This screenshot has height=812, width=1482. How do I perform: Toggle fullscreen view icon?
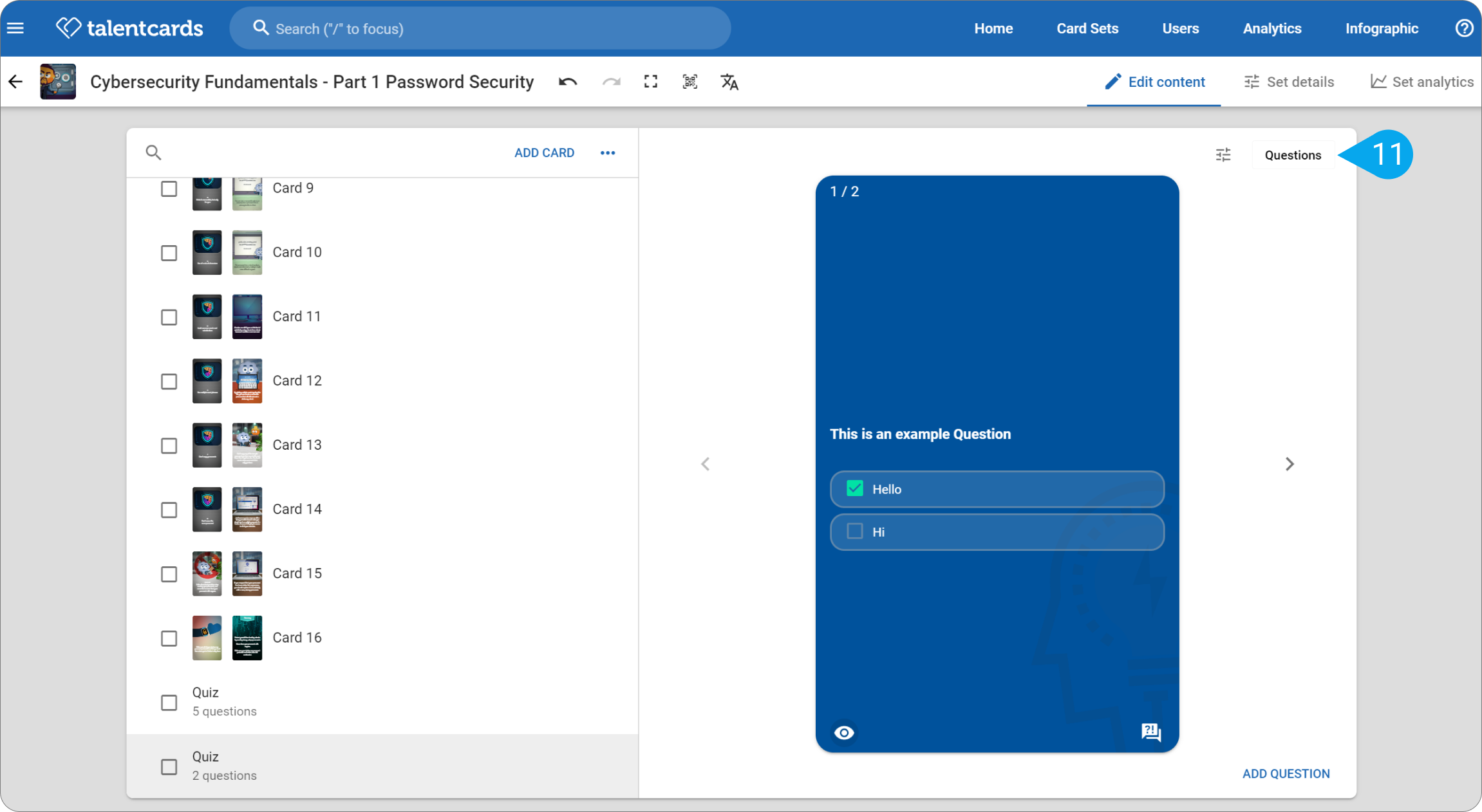tap(651, 82)
